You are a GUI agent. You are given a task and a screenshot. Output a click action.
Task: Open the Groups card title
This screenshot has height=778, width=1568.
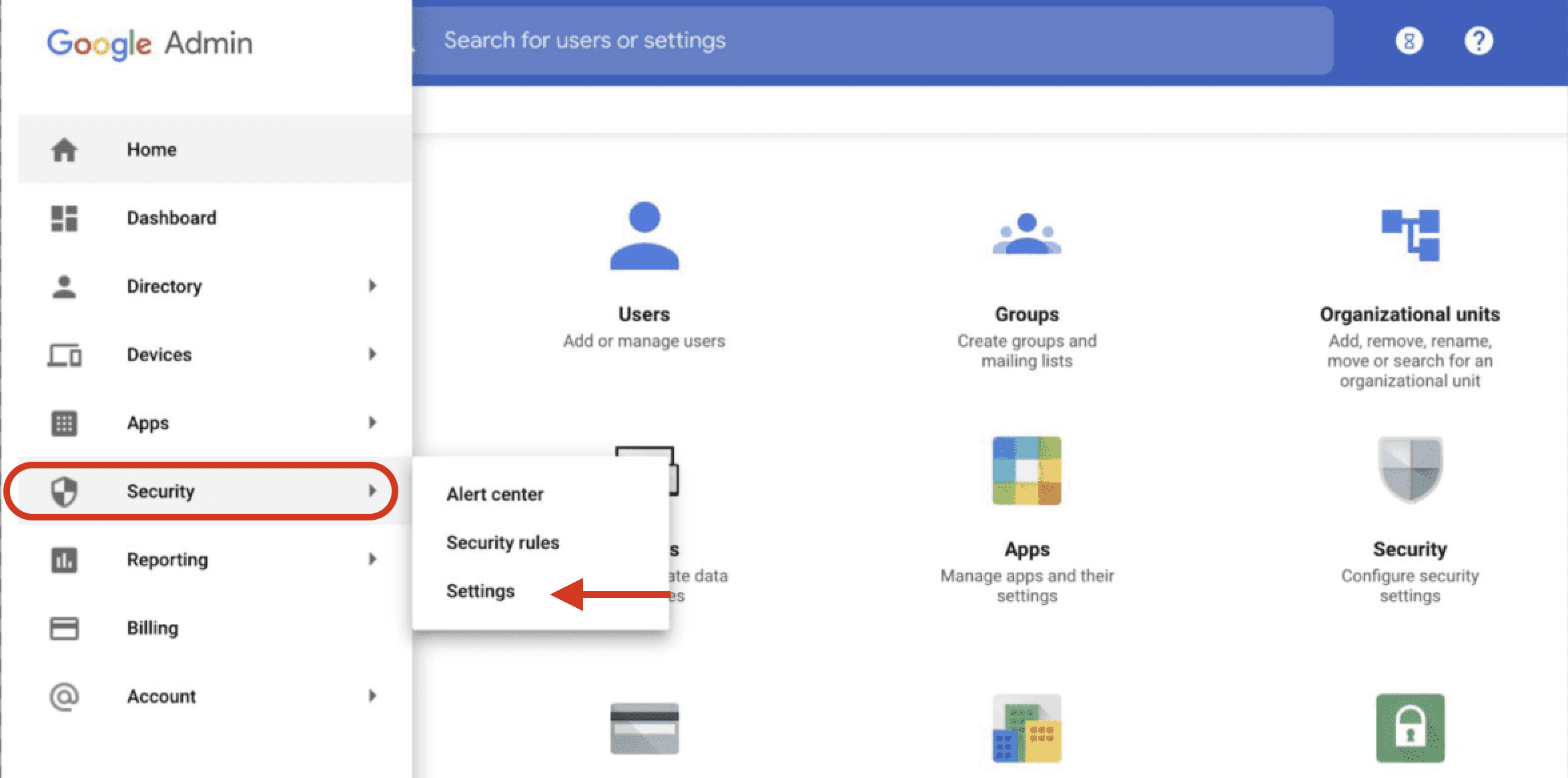click(x=1027, y=314)
